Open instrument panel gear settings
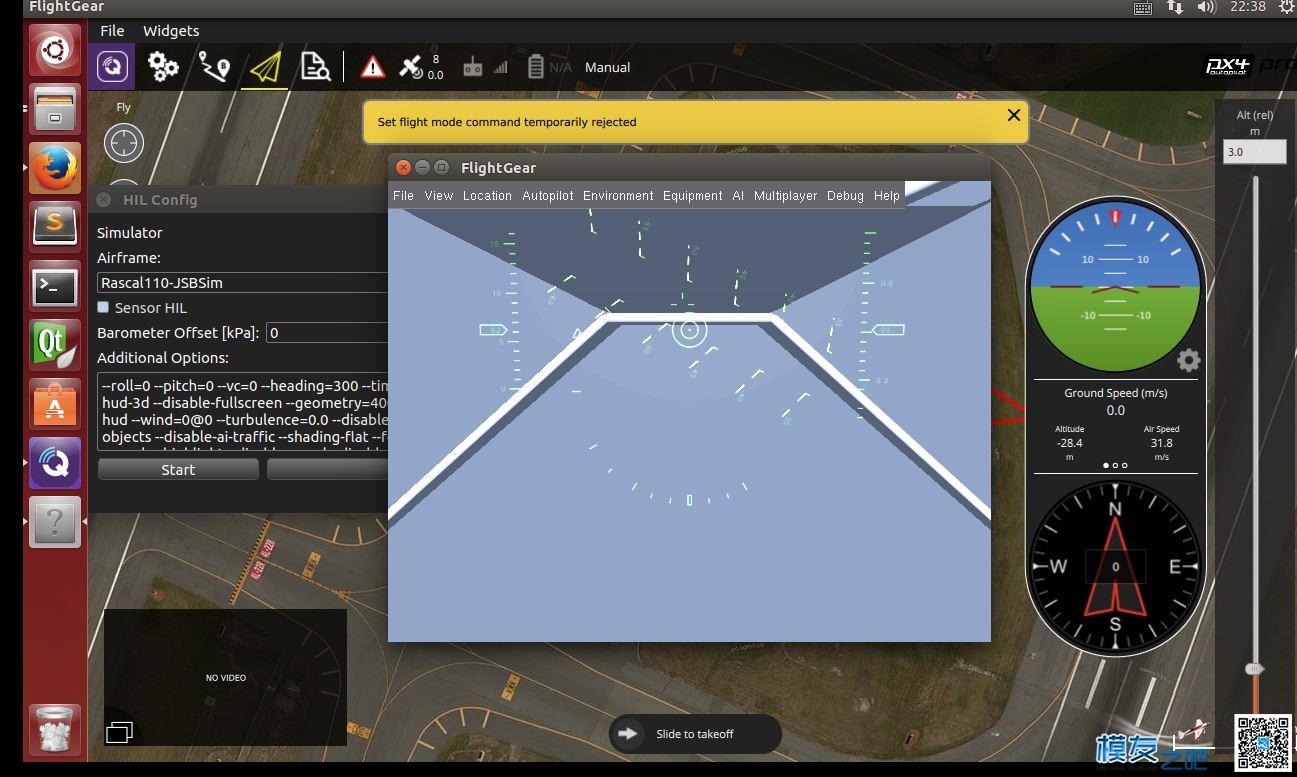Screen dimensions: 1297x777 tap(1188, 360)
